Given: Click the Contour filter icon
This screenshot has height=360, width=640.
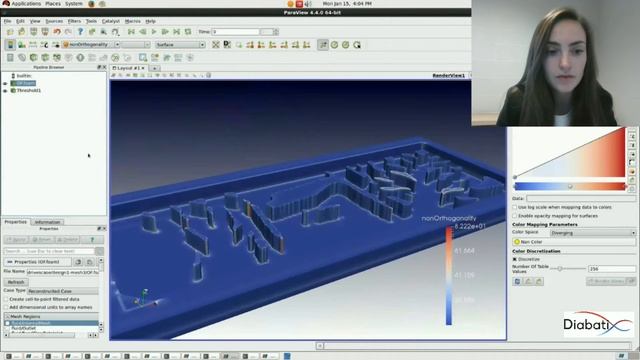Looking at the screenshot, I should coord(22,58).
